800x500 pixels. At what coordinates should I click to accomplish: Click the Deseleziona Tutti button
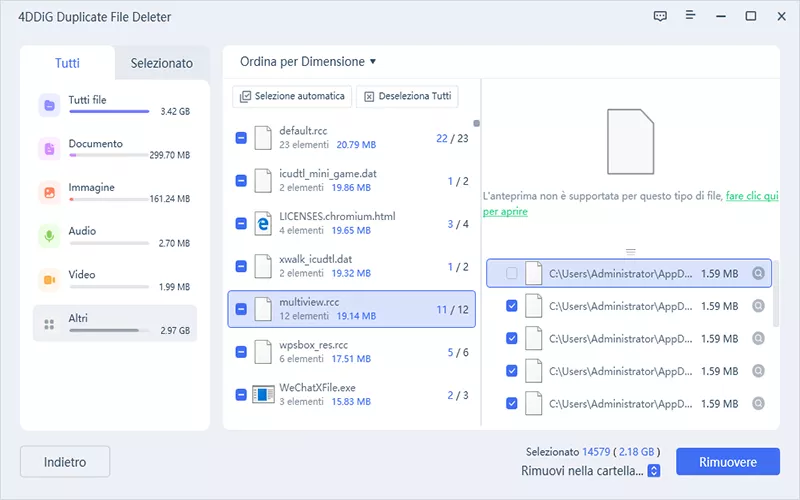coord(407,96)
